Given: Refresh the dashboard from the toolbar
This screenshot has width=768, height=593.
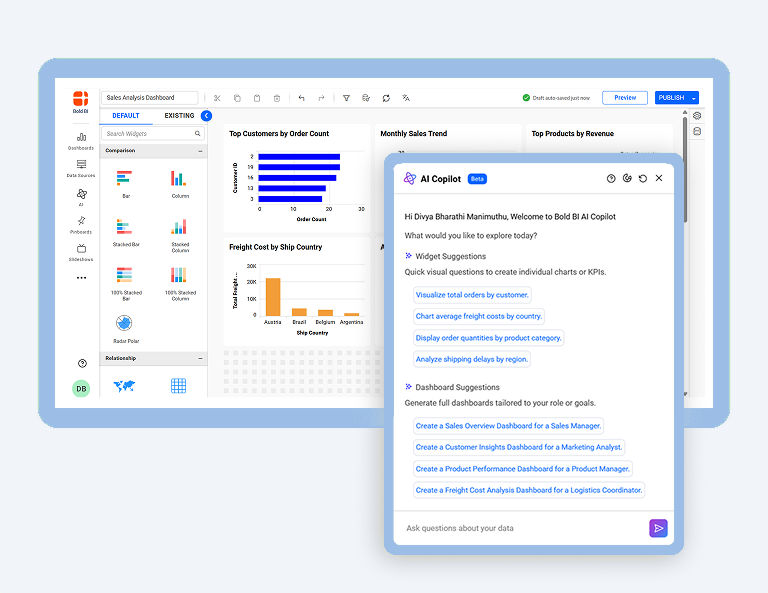Looking at the screenshot, I should (x=386, y=98).
